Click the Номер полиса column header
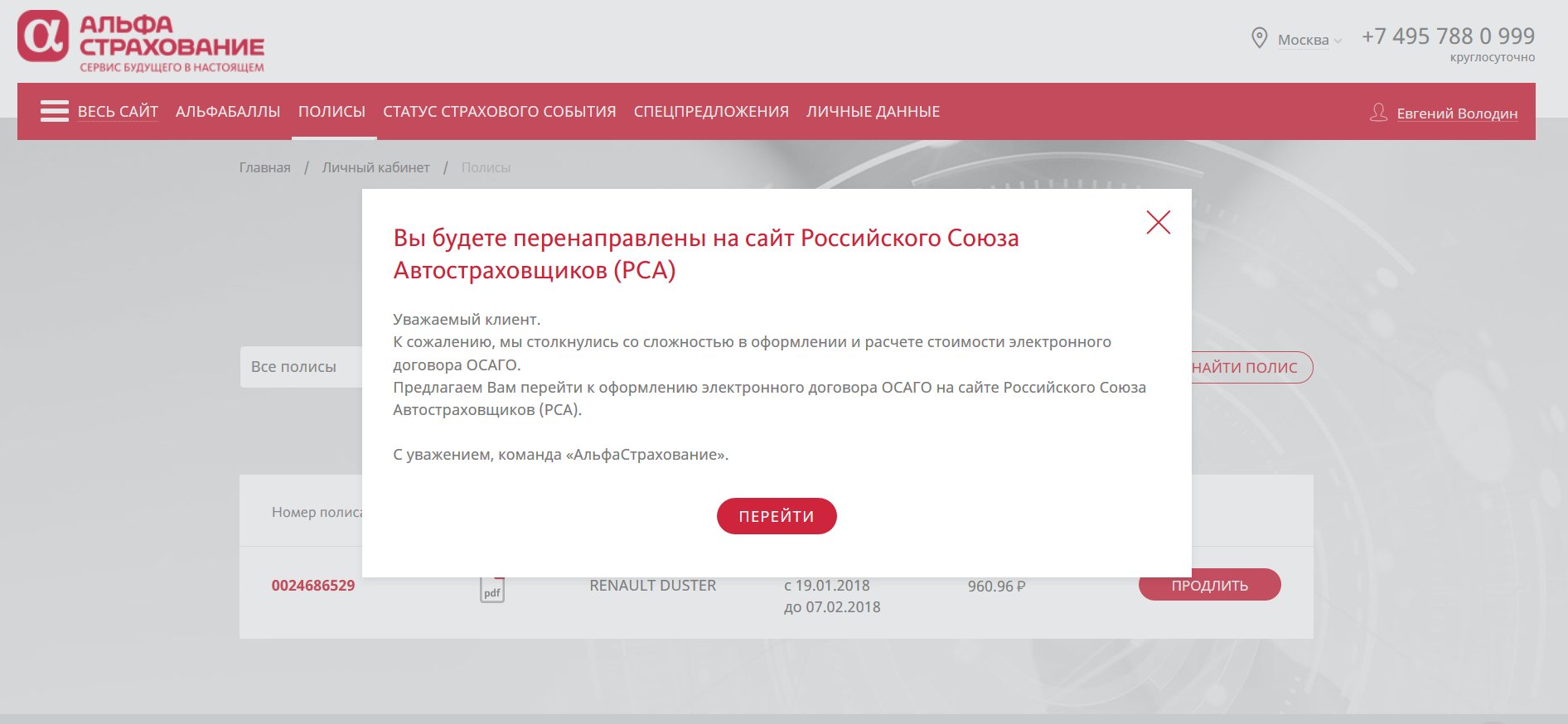Viewport: 1568px width, 724px height. 317,512
